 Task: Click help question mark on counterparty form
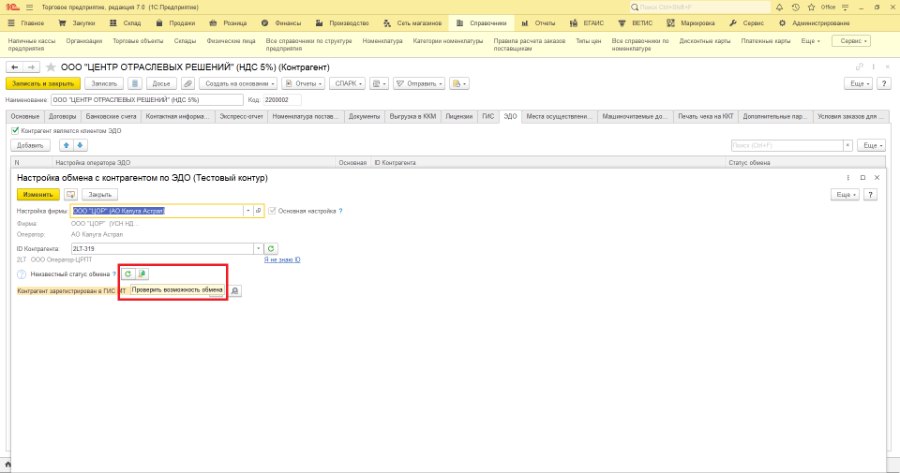[884, 84]
